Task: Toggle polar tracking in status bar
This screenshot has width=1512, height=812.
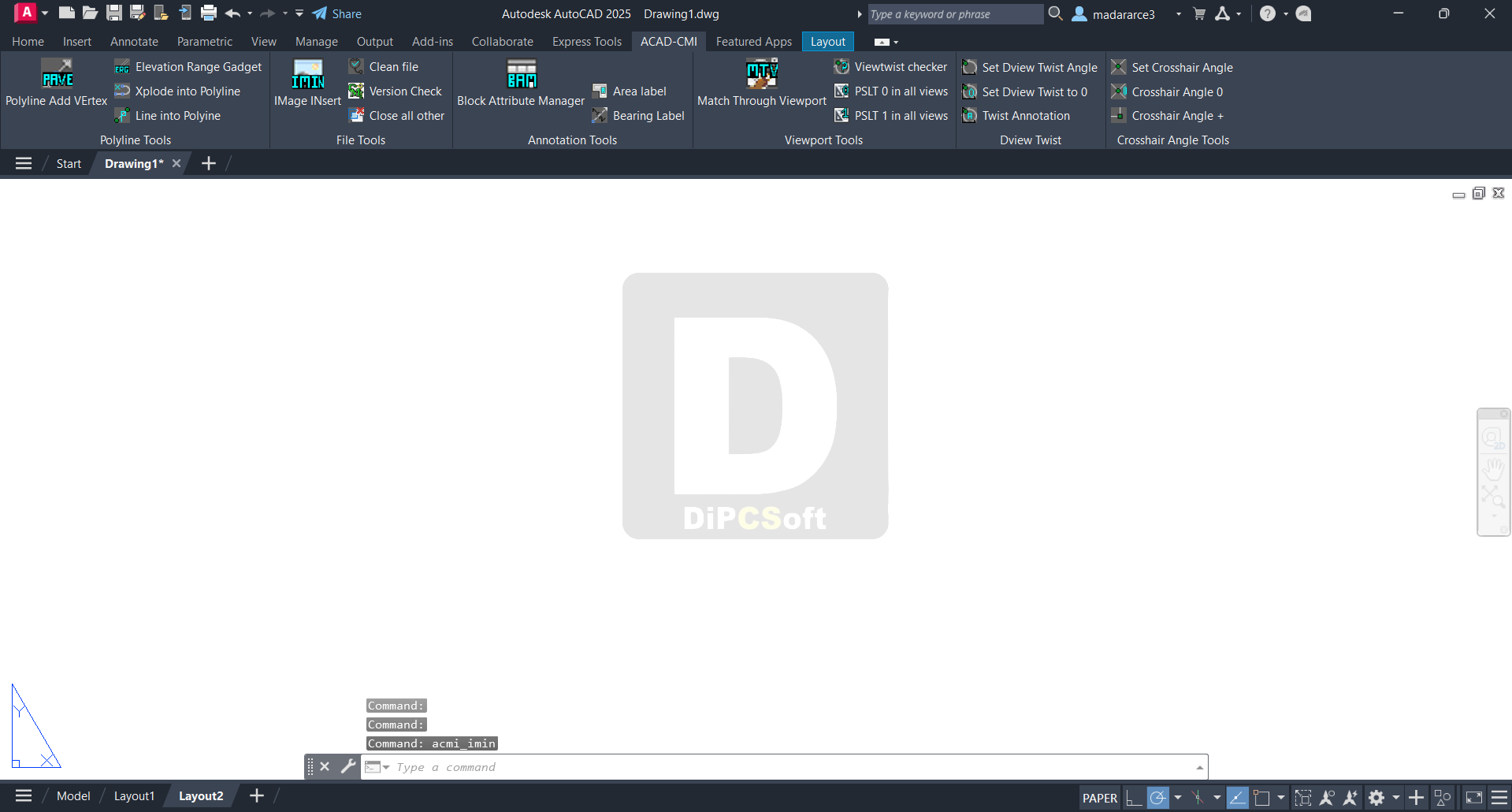Action: click(x=1157, y=798)
